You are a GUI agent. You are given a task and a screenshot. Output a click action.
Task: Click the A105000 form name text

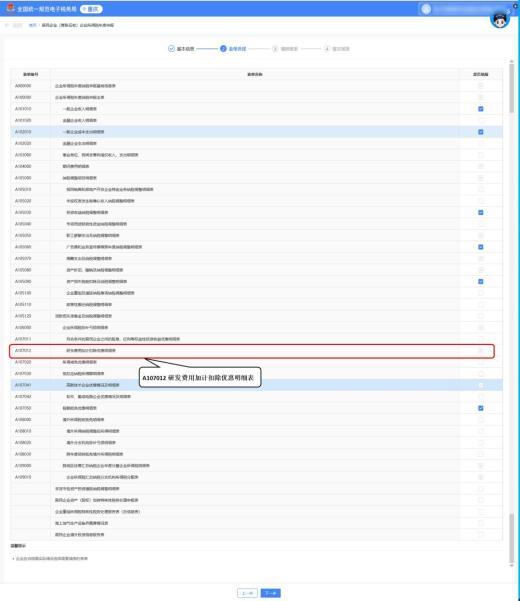point(80,178)
